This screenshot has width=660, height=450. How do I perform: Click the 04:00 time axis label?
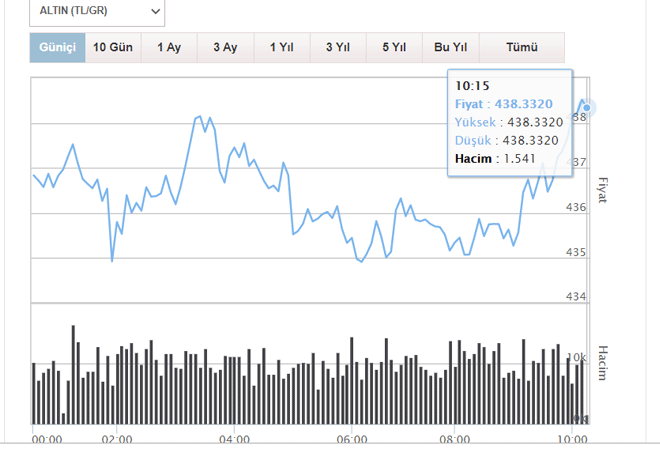pos(234,439)
